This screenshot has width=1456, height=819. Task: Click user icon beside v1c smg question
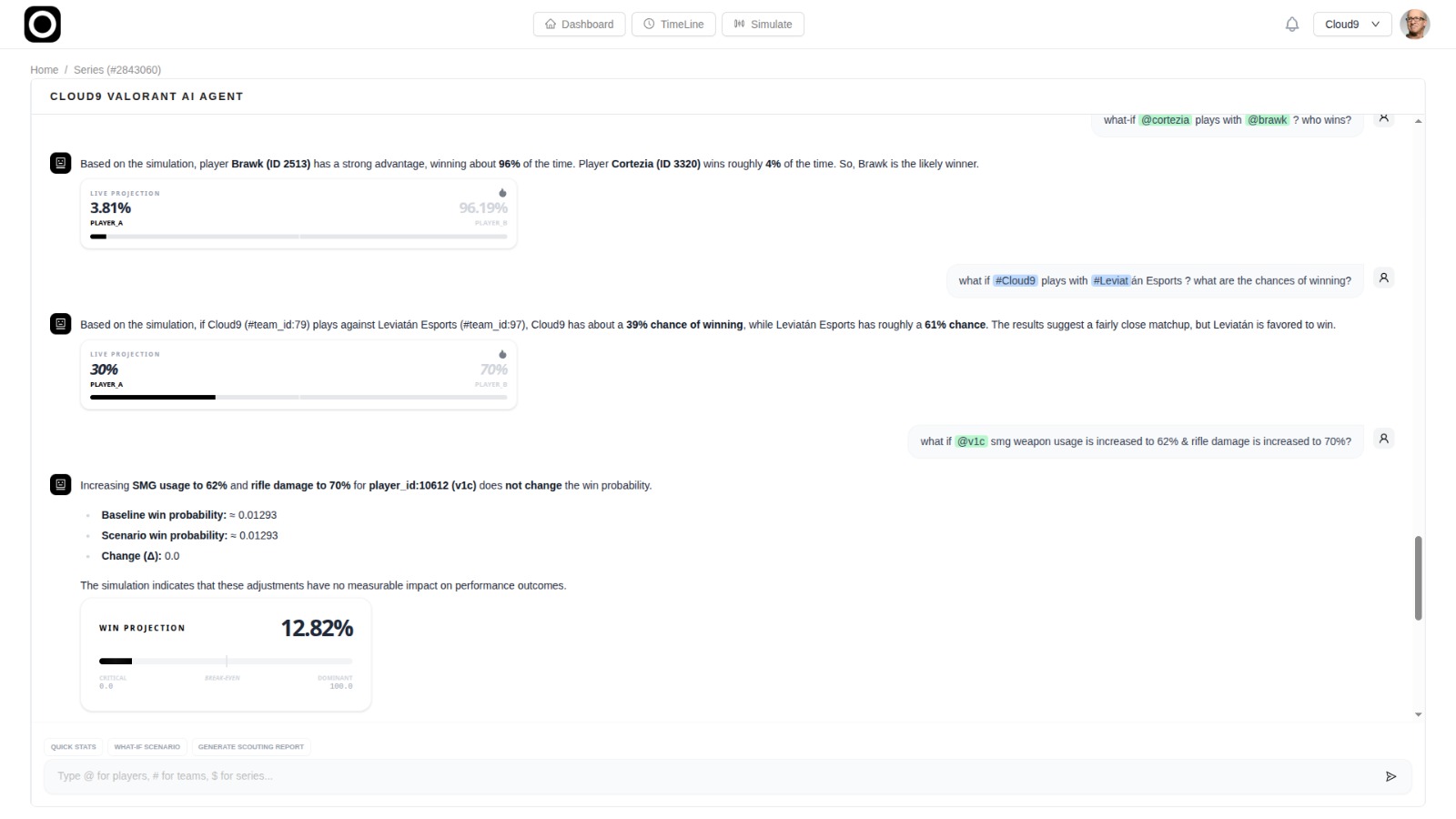1383,439
